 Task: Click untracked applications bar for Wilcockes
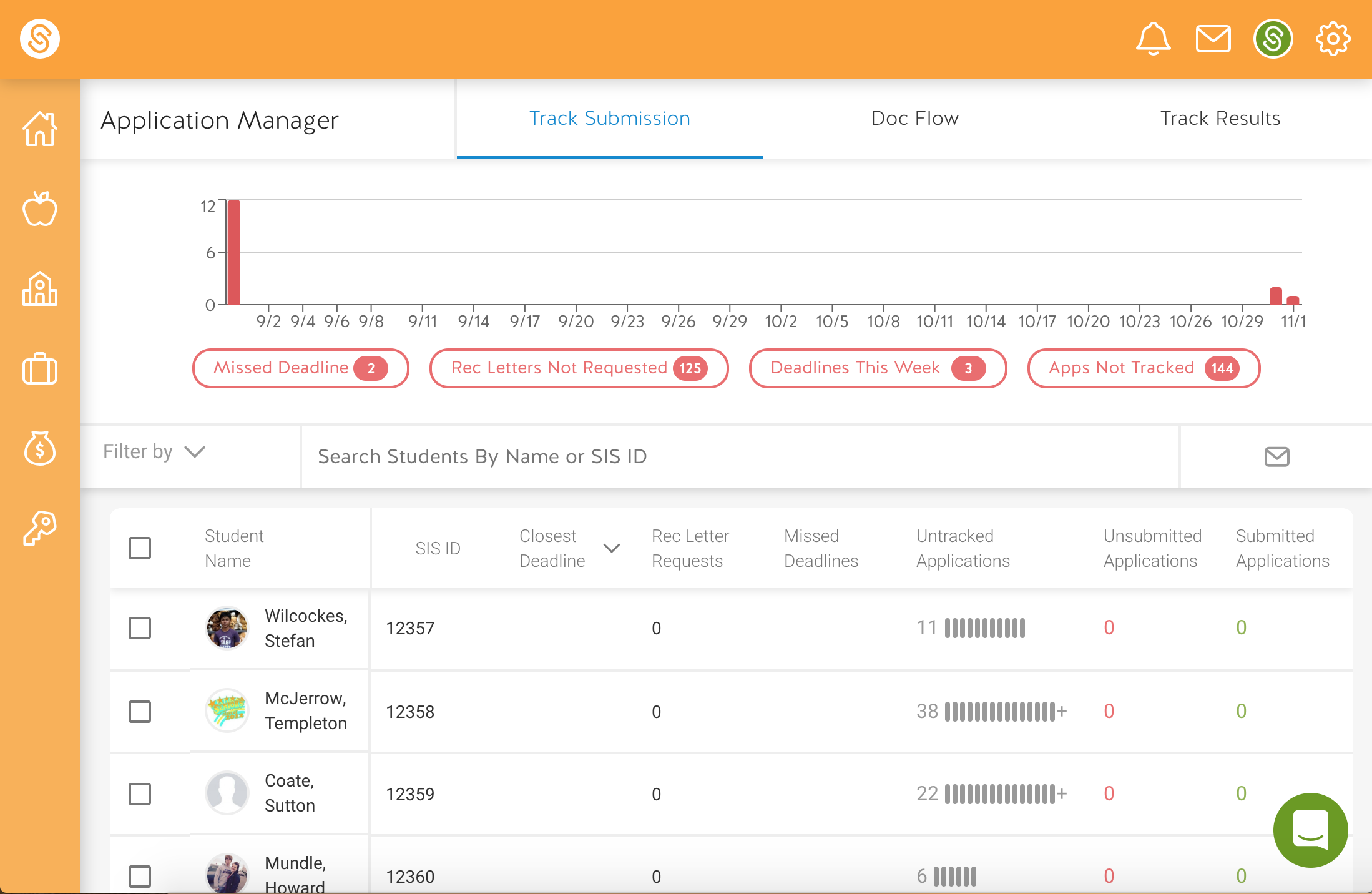pyautogui.click(x=985, y=628)
